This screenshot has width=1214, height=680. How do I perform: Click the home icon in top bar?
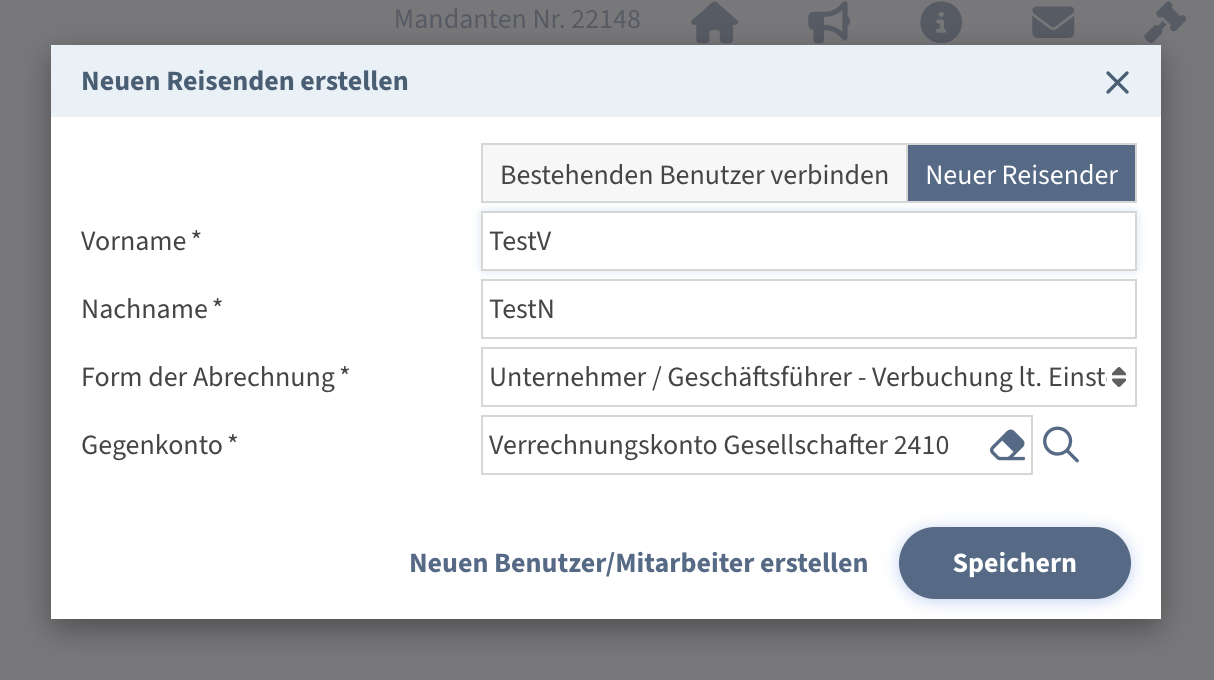point(714,23)
